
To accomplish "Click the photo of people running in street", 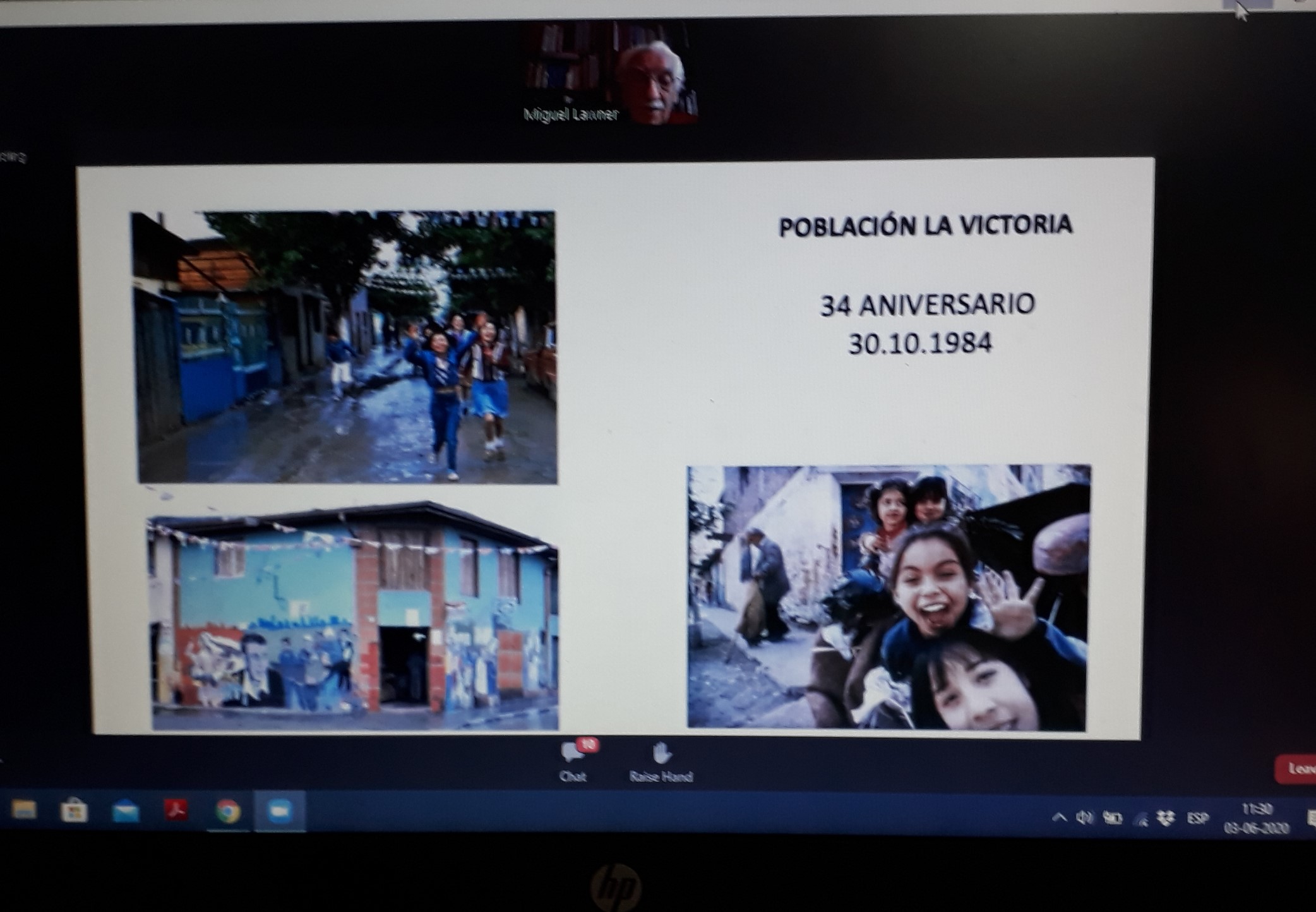I will coord(344,347).
